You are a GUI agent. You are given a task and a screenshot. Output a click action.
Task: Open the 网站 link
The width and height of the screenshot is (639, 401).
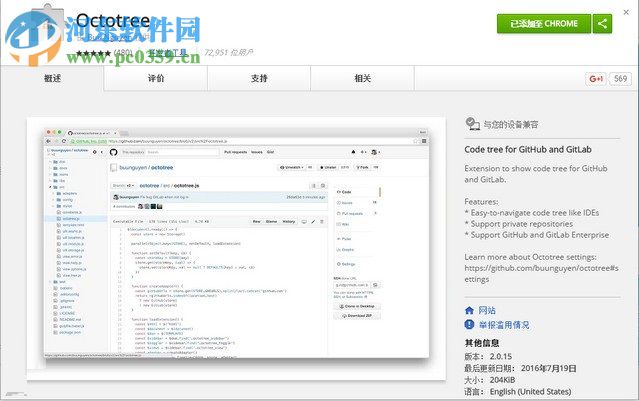point(487,311)
